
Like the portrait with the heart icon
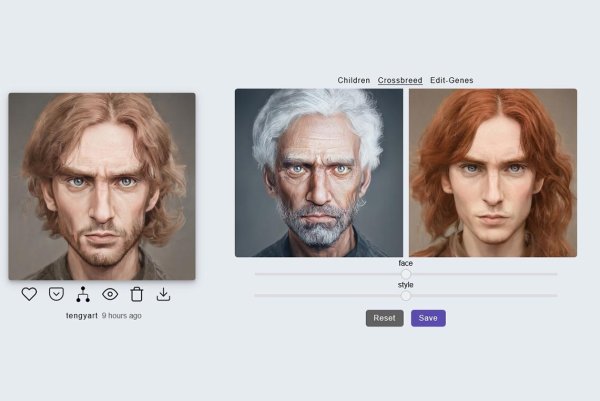point(29,294)
